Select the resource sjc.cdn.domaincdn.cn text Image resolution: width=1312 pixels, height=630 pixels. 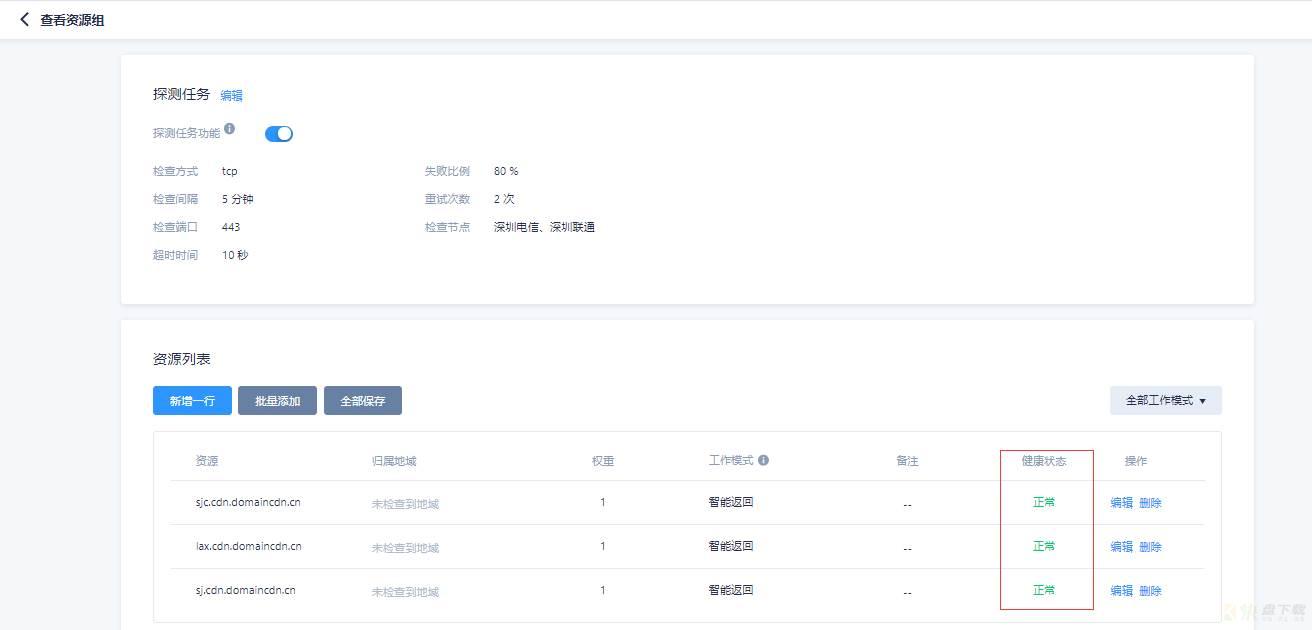click(248, 502)
